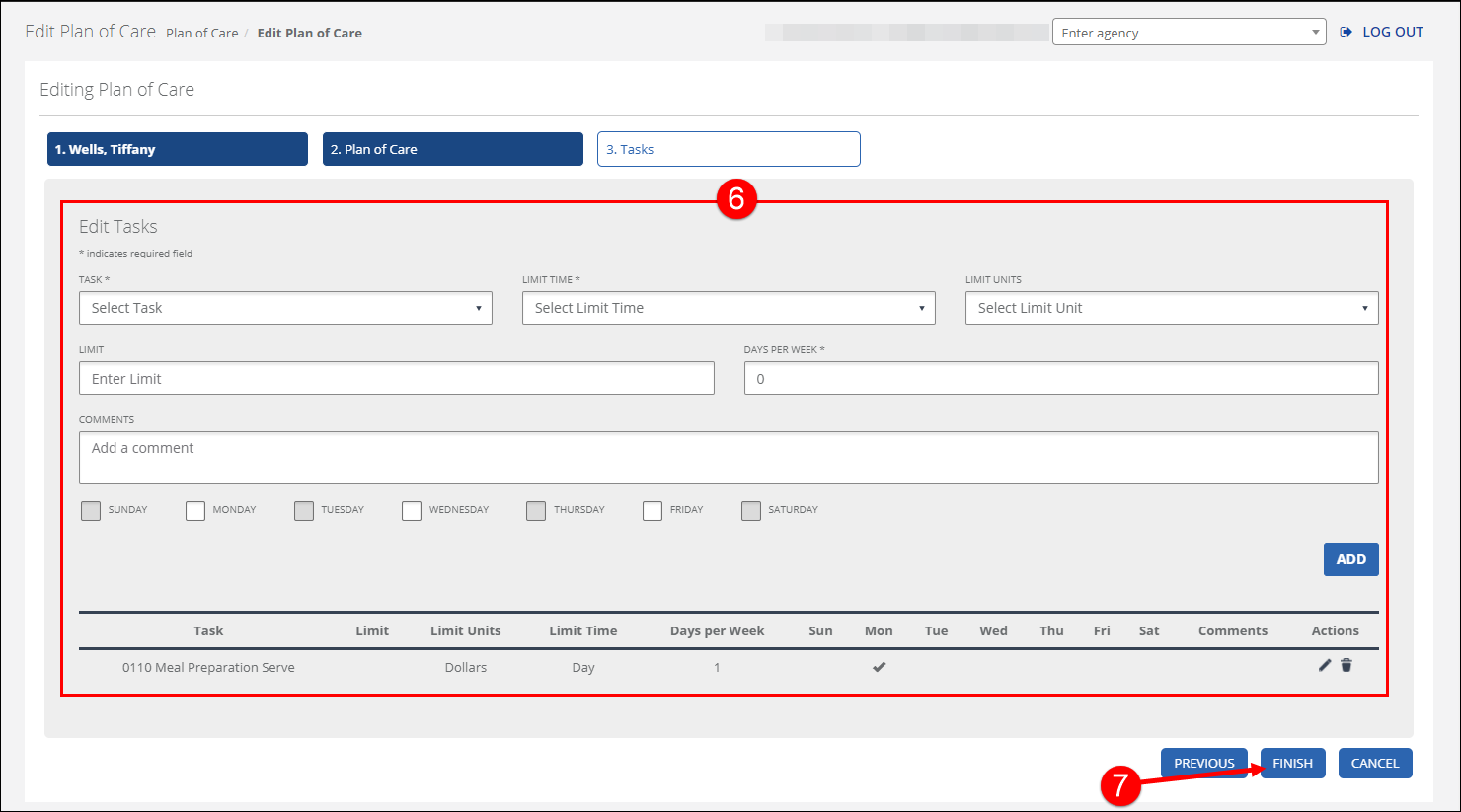Screen dimensions: 1461x812
Task: Click the pencil edit icon for Meal Preparation
Action: [x=1324, y=666]
